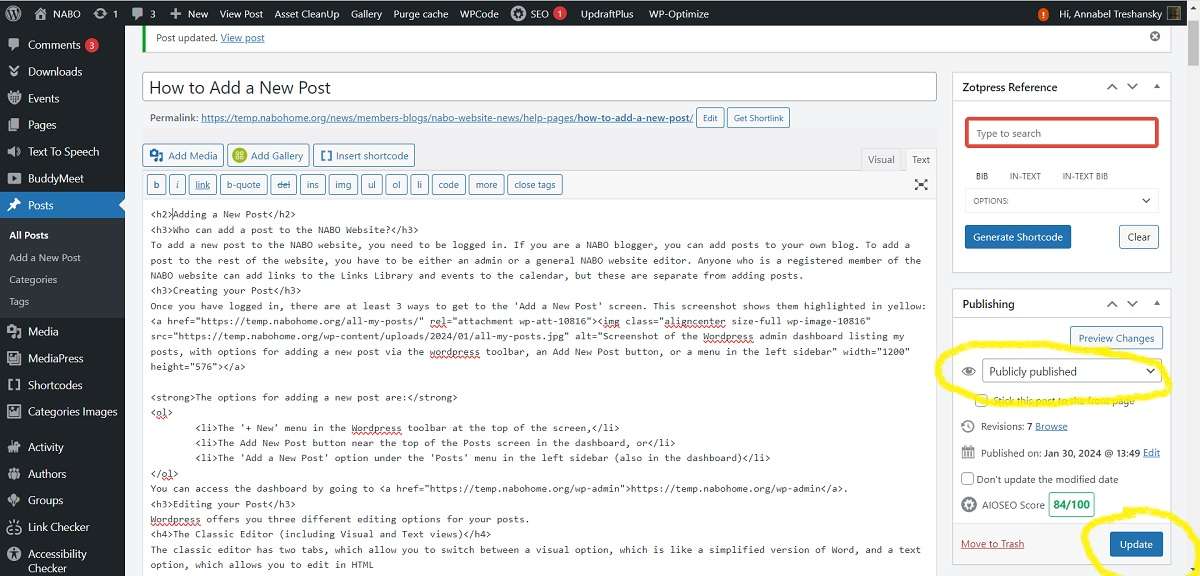This screenshot has height=576, width=1200.
Task: Toggle distraction-free fullscreen editor icon
Action: [921, 185]
